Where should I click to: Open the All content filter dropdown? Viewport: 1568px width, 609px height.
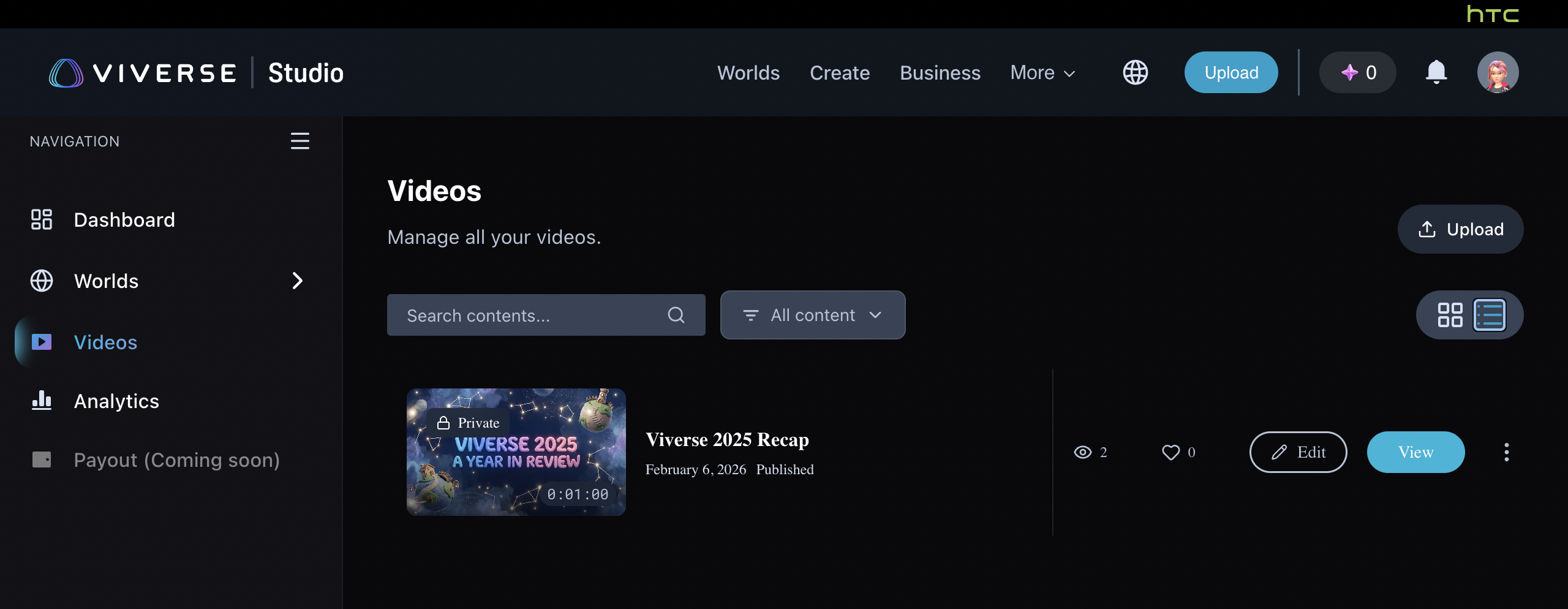812,315
